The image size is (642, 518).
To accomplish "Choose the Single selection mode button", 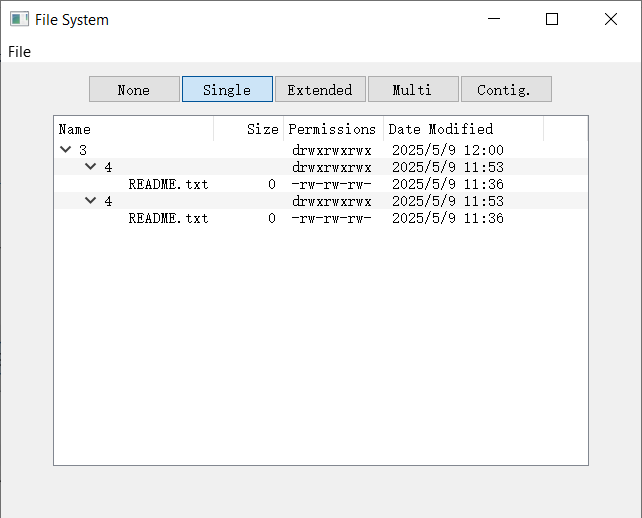I will pos(227,89).
